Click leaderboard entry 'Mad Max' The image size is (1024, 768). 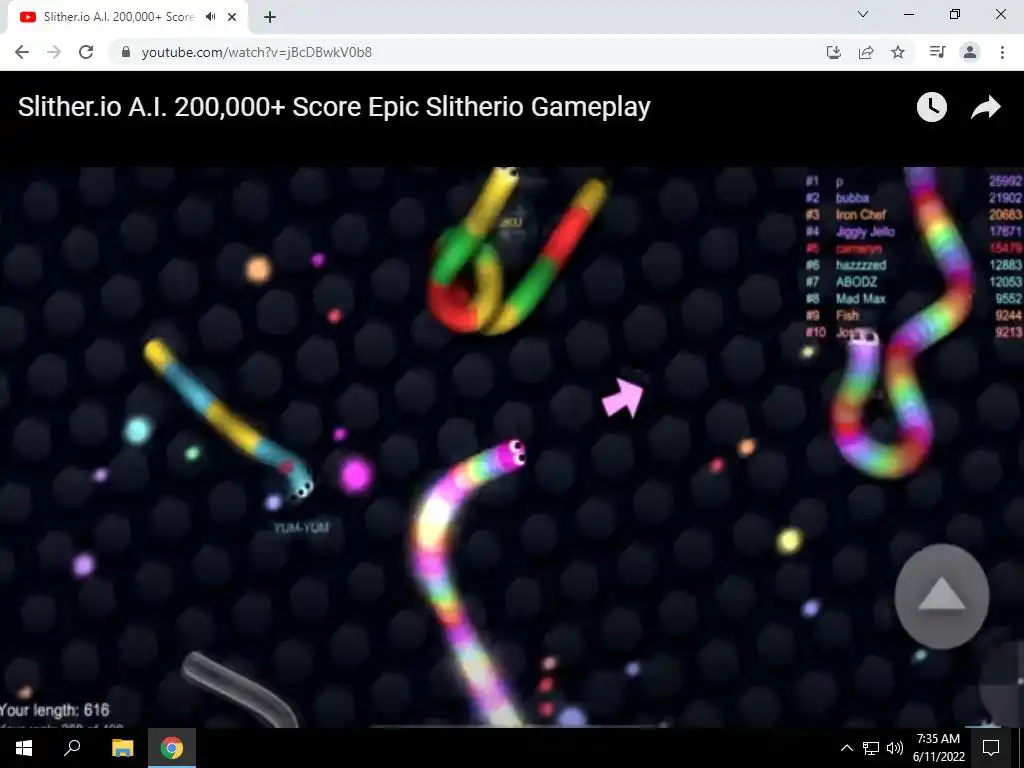[861, 298]
